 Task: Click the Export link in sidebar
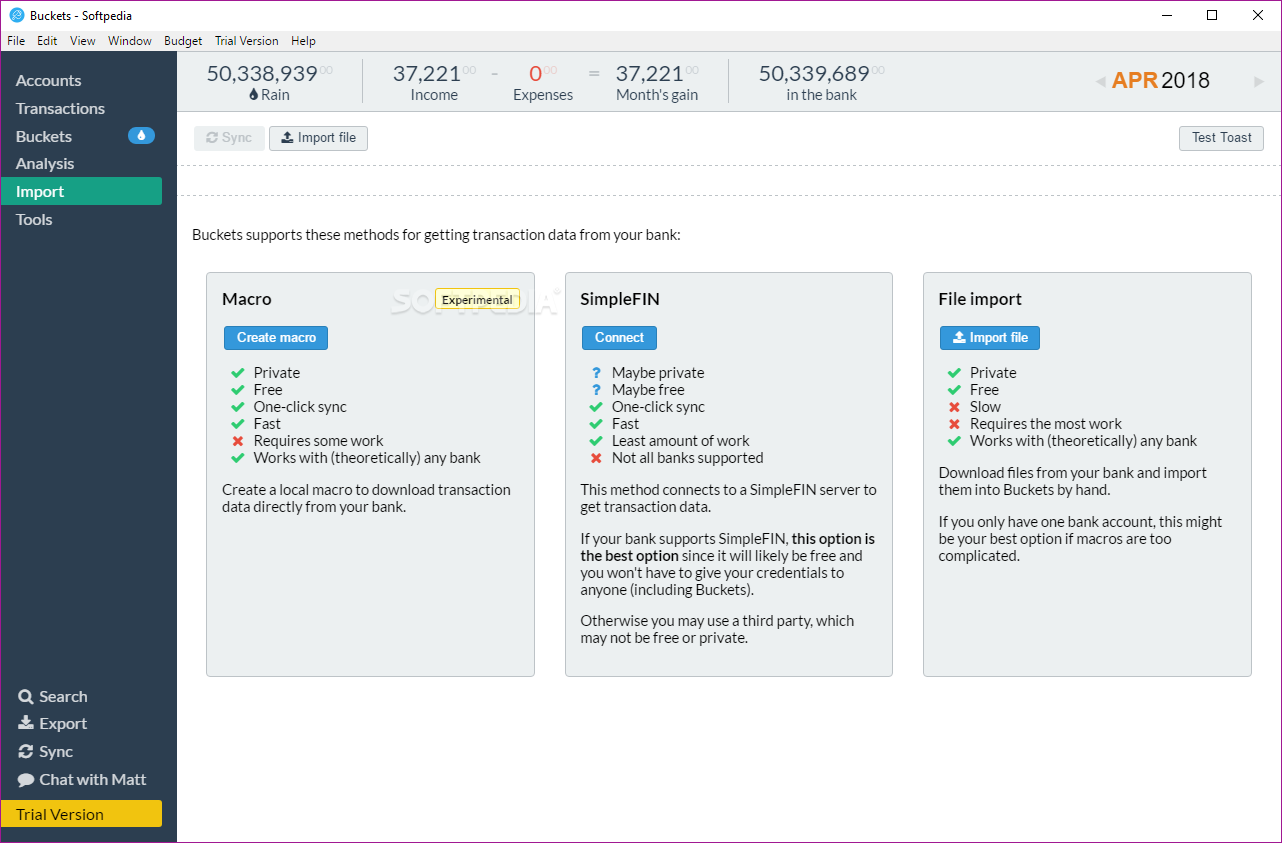click(63, 724)
